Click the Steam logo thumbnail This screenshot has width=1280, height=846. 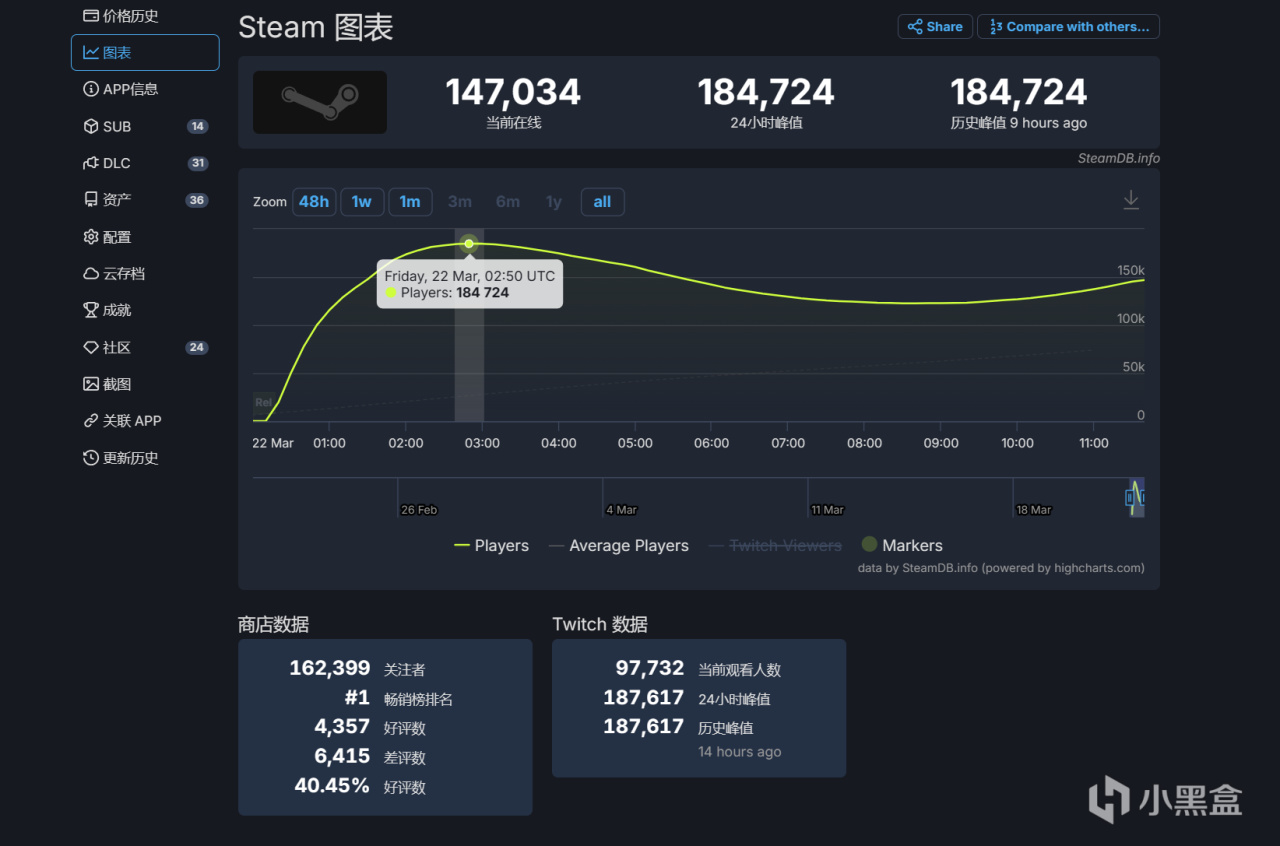pyautogui.click(x=320, y=102)
